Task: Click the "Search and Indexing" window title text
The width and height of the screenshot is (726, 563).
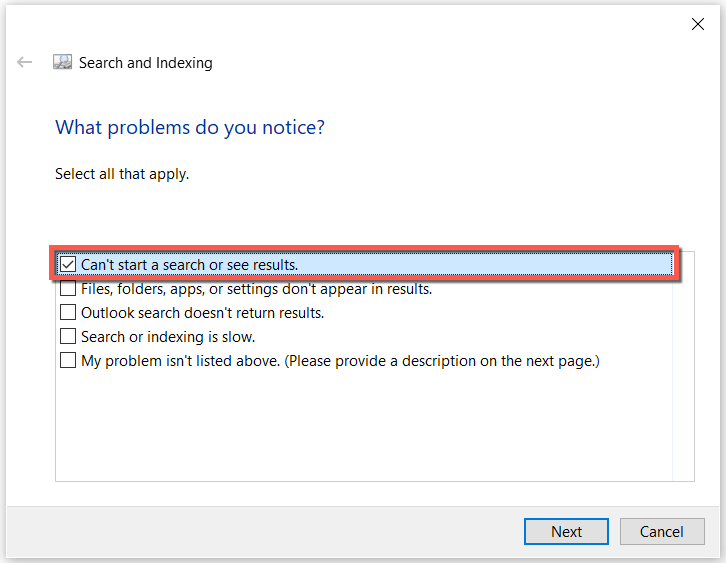Action: [x=146, y=62]
